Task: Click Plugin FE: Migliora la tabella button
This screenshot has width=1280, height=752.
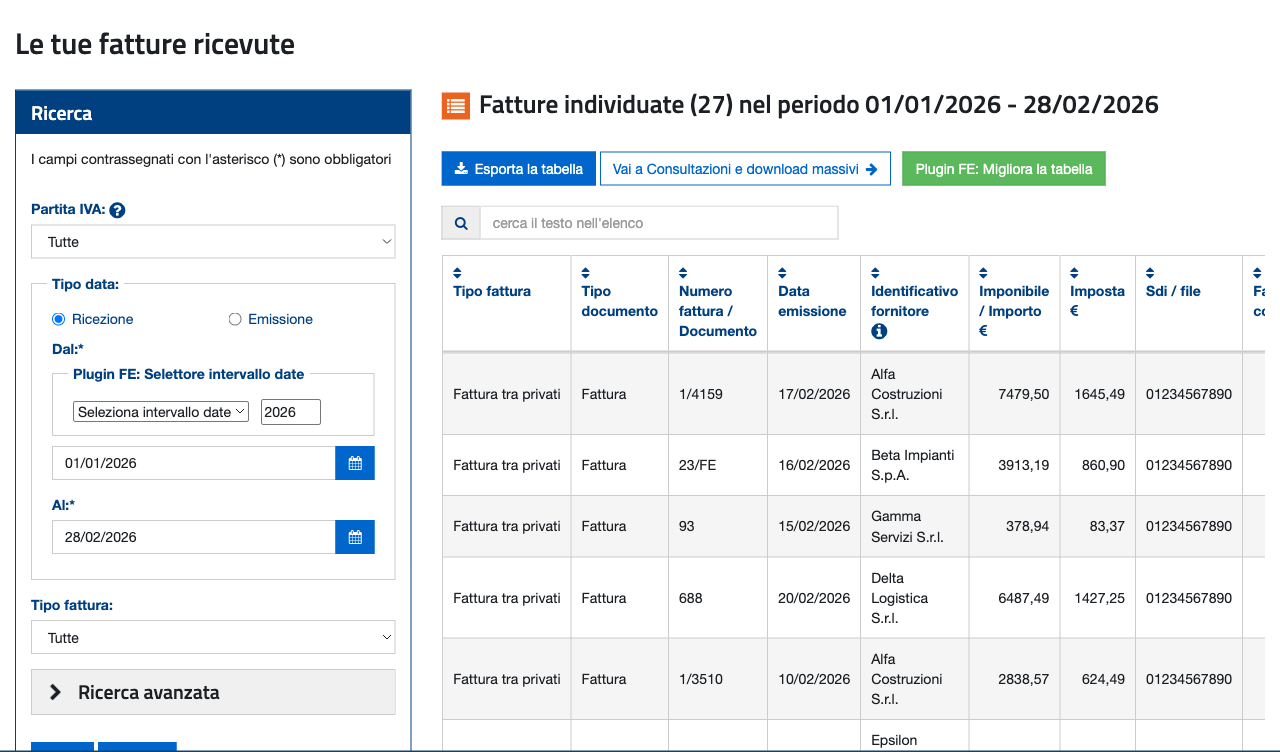Action: [x=1004, y=169]
